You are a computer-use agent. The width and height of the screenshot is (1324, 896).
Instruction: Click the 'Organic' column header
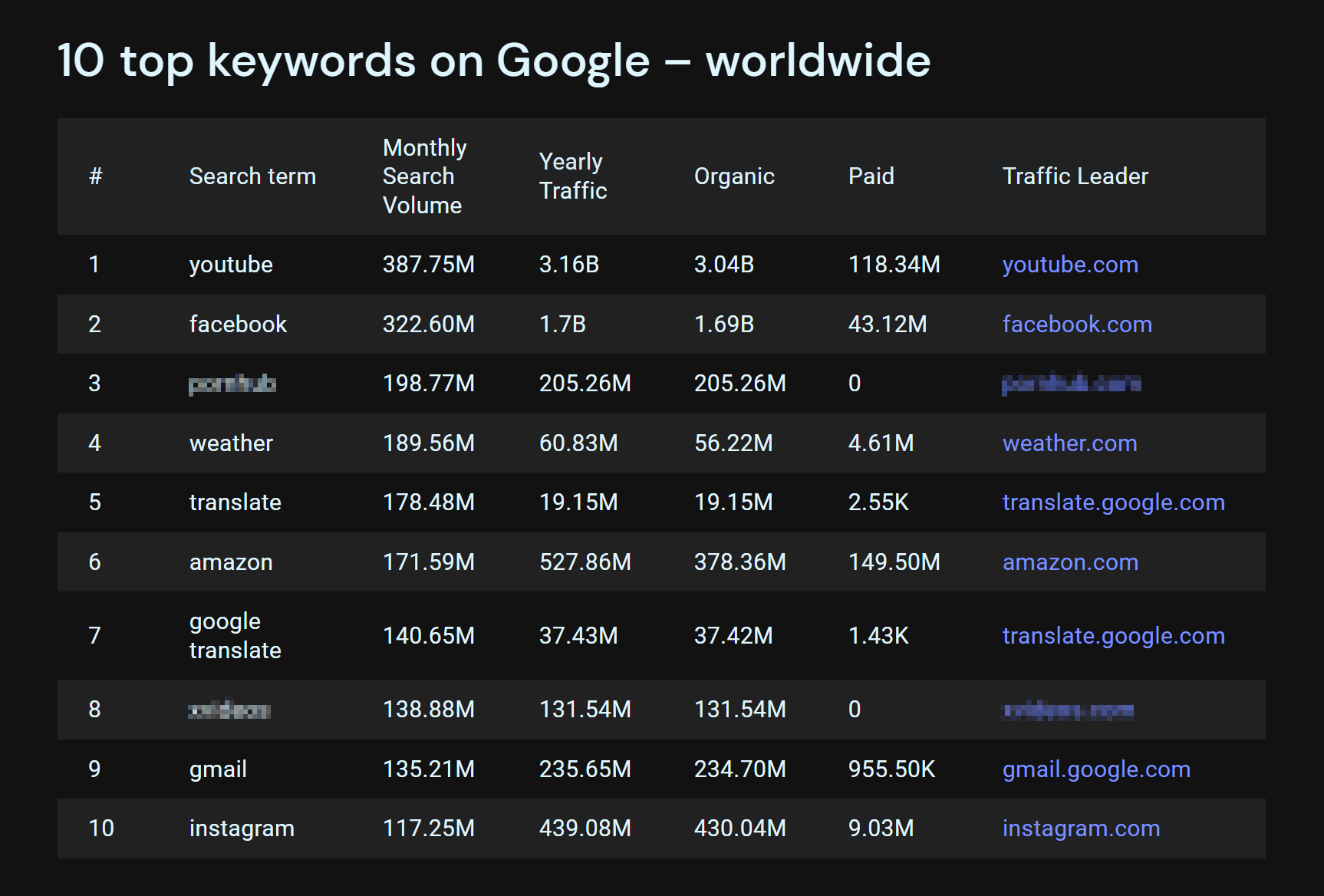click(x=734, y=176)
